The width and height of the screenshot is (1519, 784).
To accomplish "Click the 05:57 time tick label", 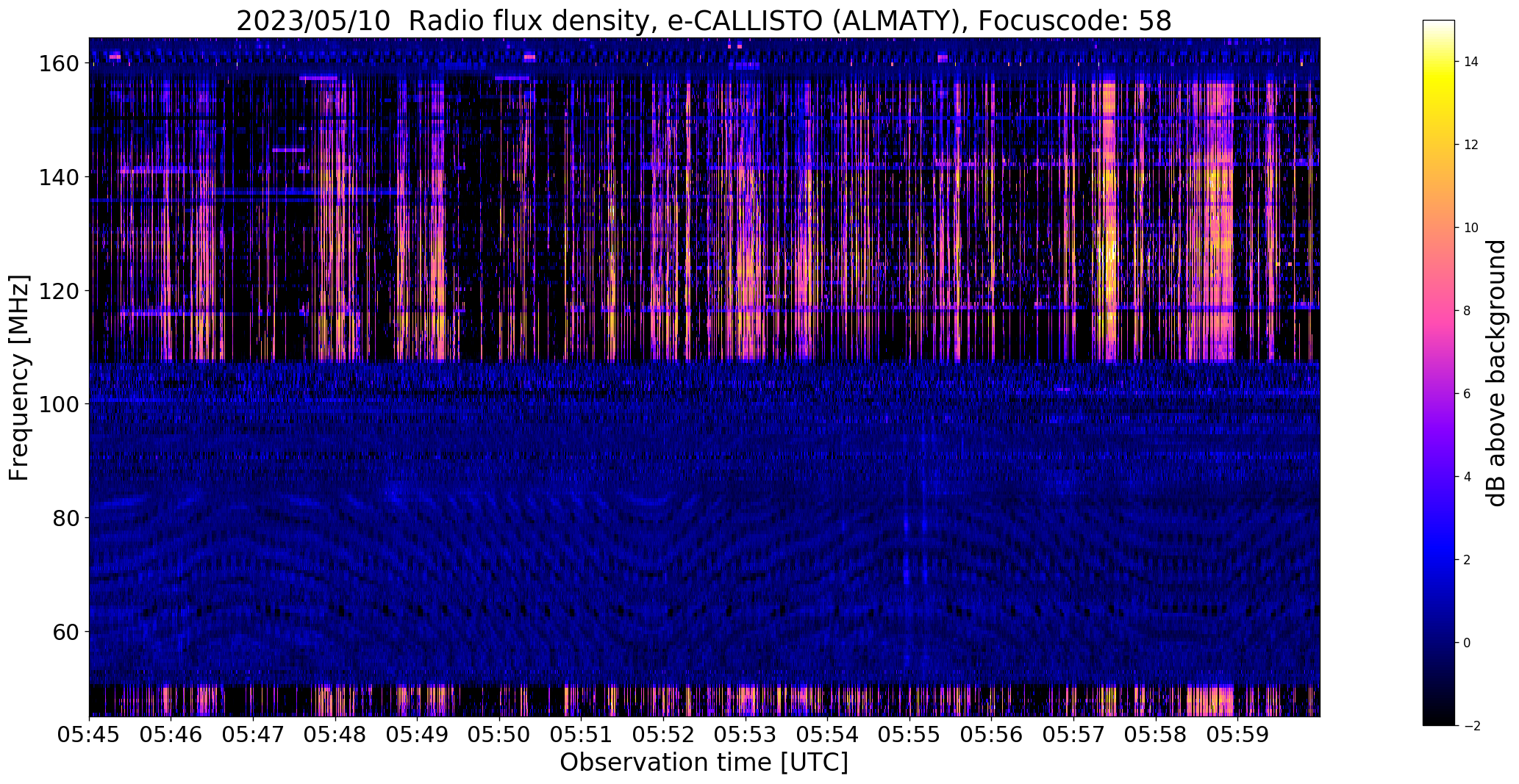I will 1074,735.
